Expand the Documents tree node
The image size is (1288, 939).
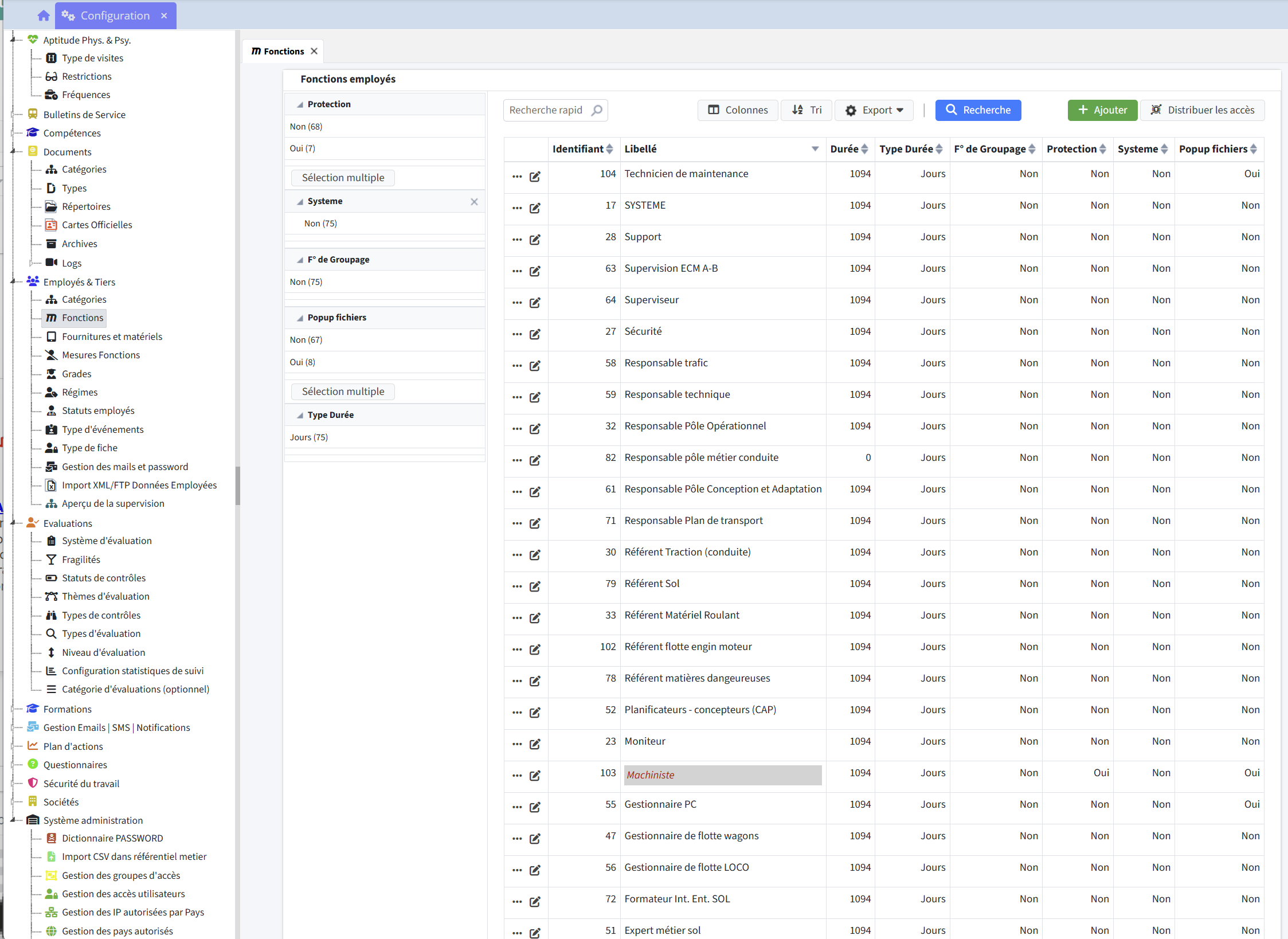14,151
